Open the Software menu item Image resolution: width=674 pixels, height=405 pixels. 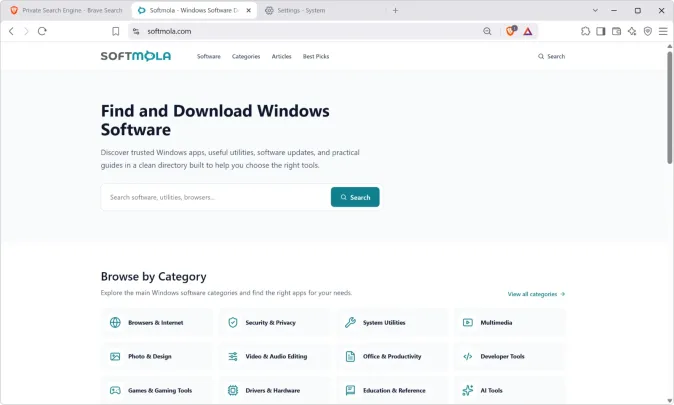(x=208, y=56)
